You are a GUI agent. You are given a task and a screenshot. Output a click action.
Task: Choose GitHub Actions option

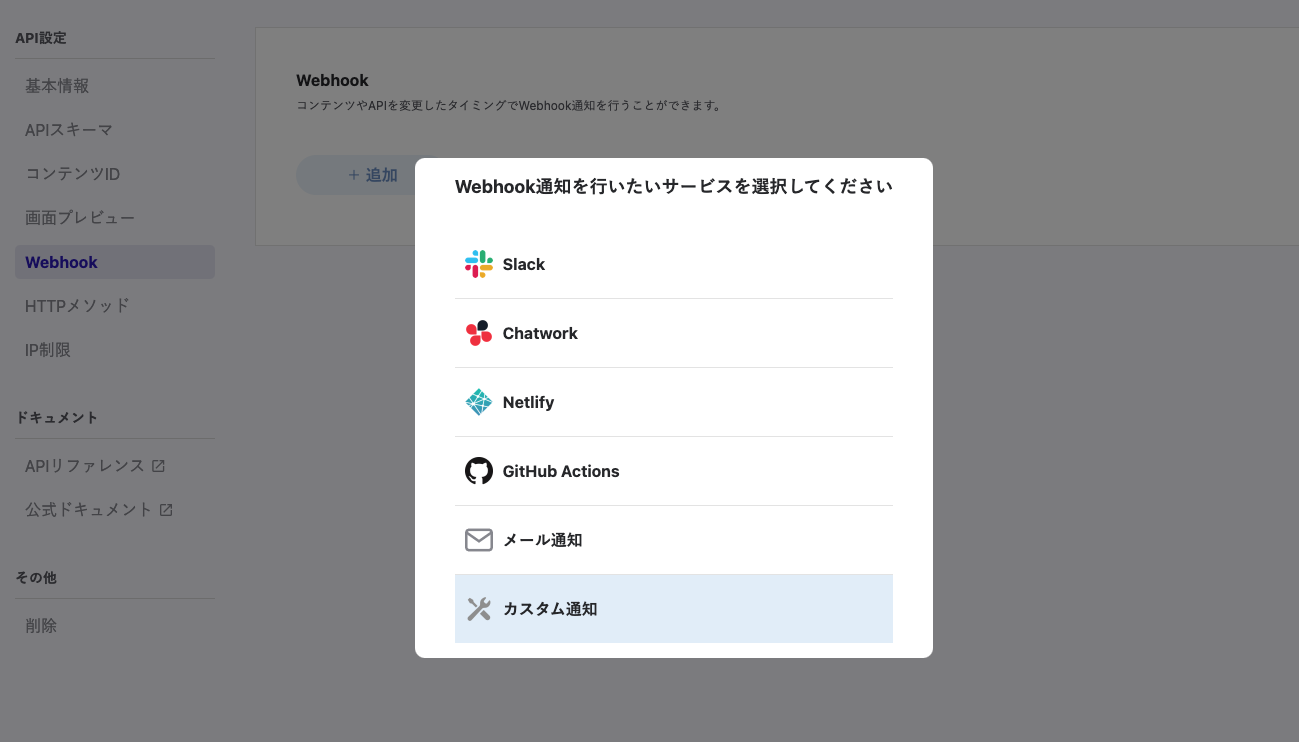click(x=674, y=471)
